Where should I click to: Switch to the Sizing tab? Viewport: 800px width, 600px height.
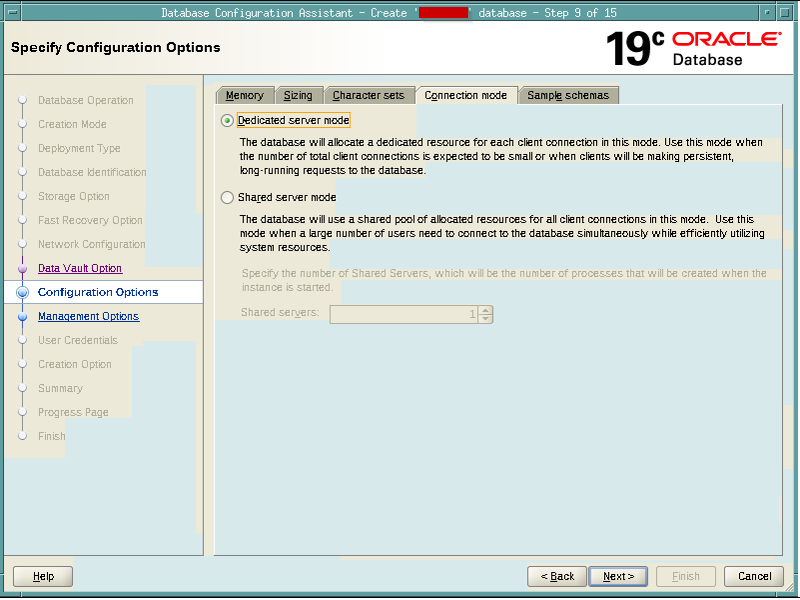coord(298,95)
